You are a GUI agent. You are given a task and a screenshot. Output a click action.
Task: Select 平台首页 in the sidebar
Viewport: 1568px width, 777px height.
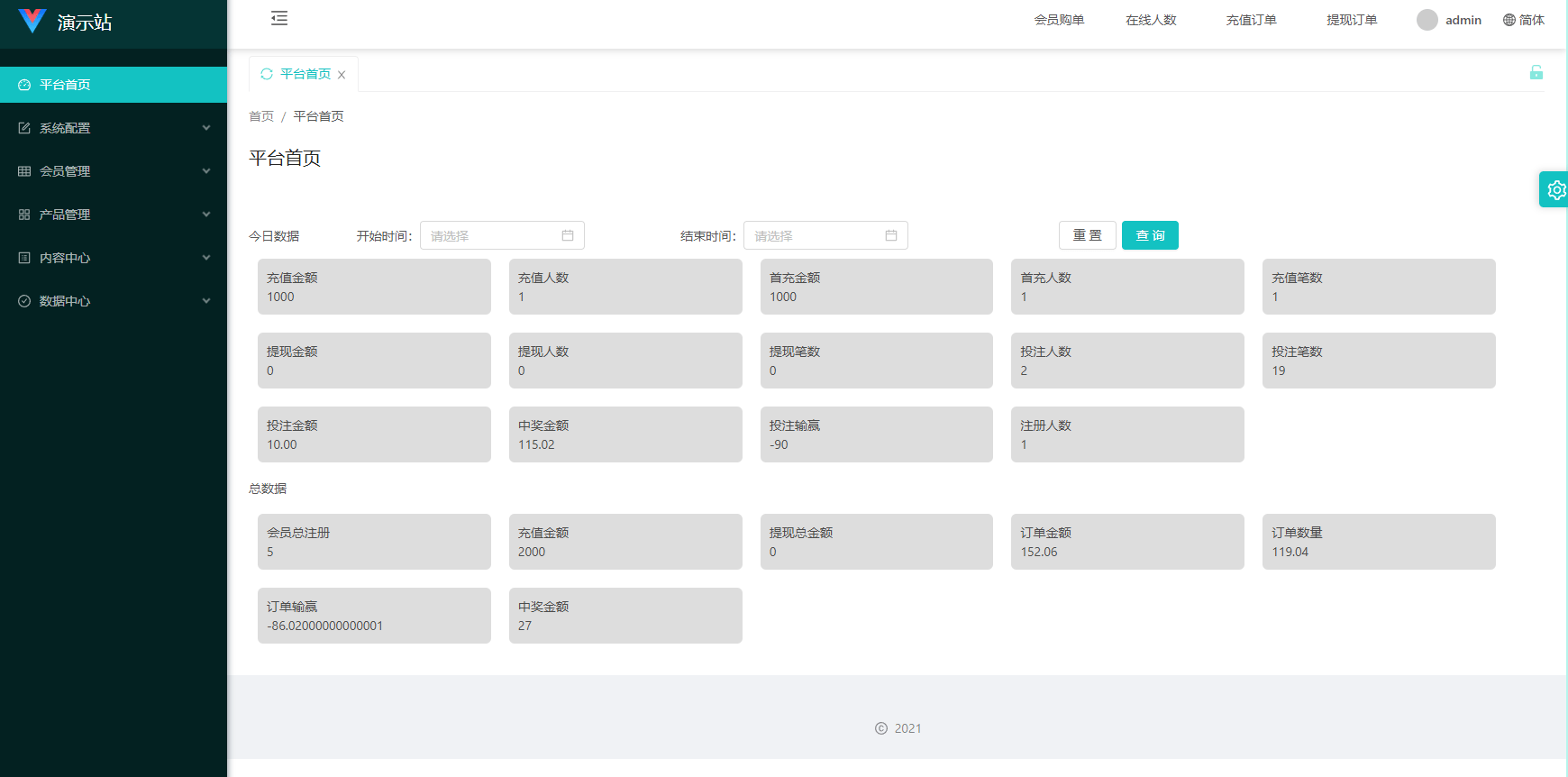click(65, 85)
